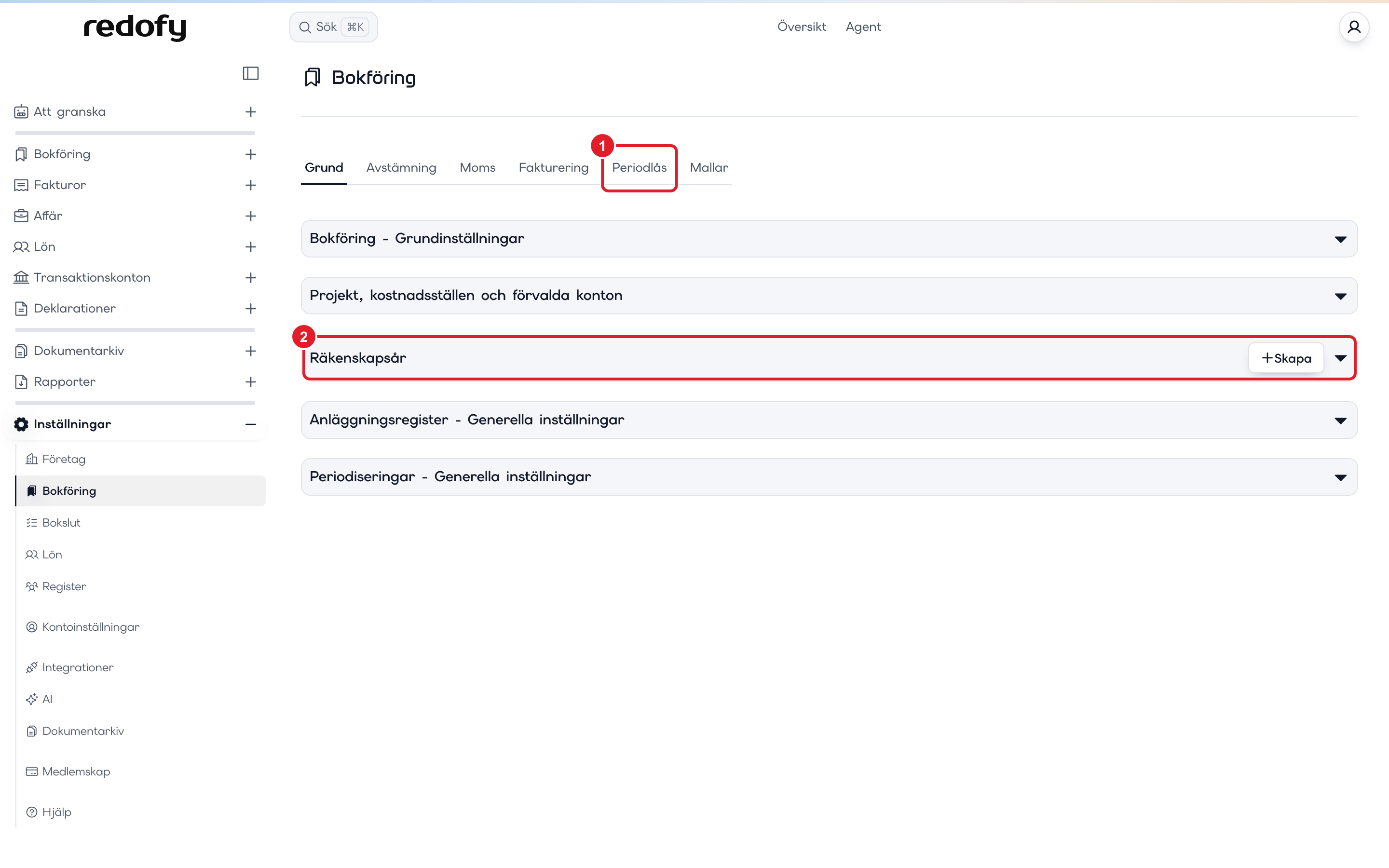
Task: Expand Anläggningsregister - Generella inställningar arrow
Action: pos(1340,420)
